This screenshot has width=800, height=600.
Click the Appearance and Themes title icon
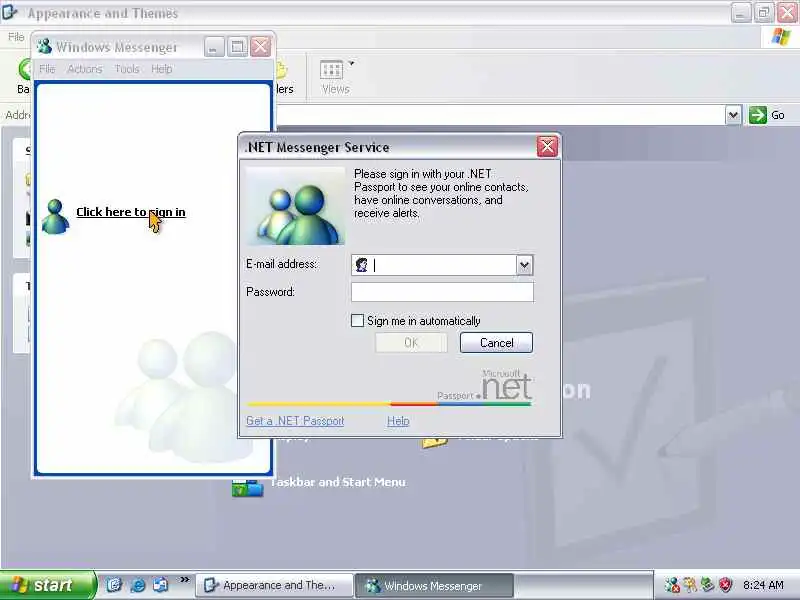(9, 12)
